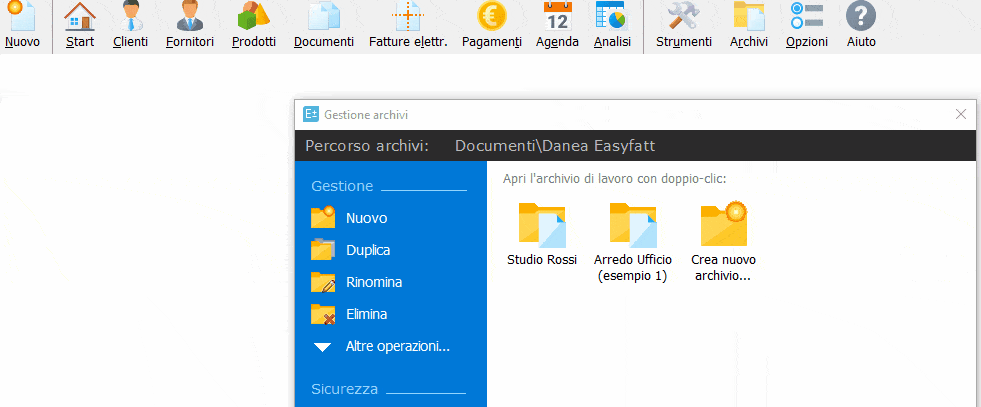Open the Prodotti shapes icon
Viewport: 981px width, 407px height.
pos(253,16)
